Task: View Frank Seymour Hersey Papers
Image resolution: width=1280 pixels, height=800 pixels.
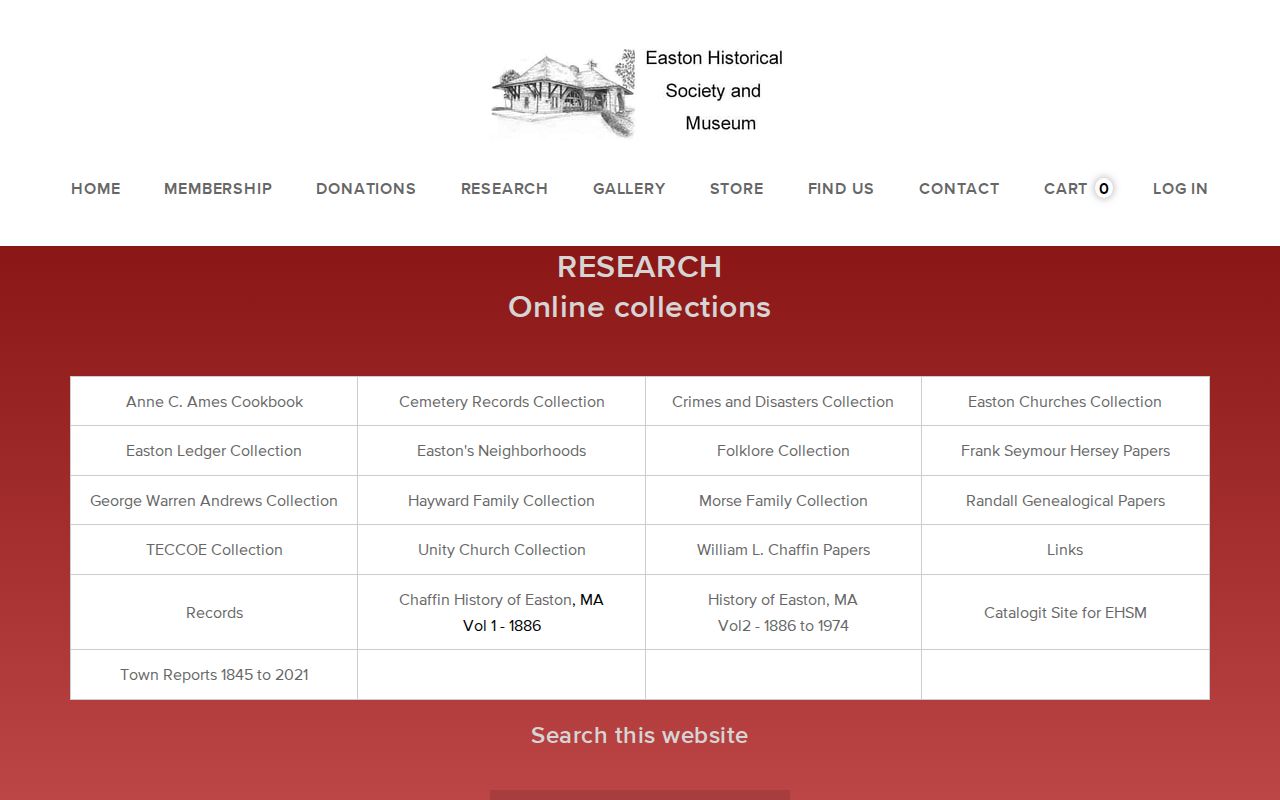Action: (x=1065, y=451)
